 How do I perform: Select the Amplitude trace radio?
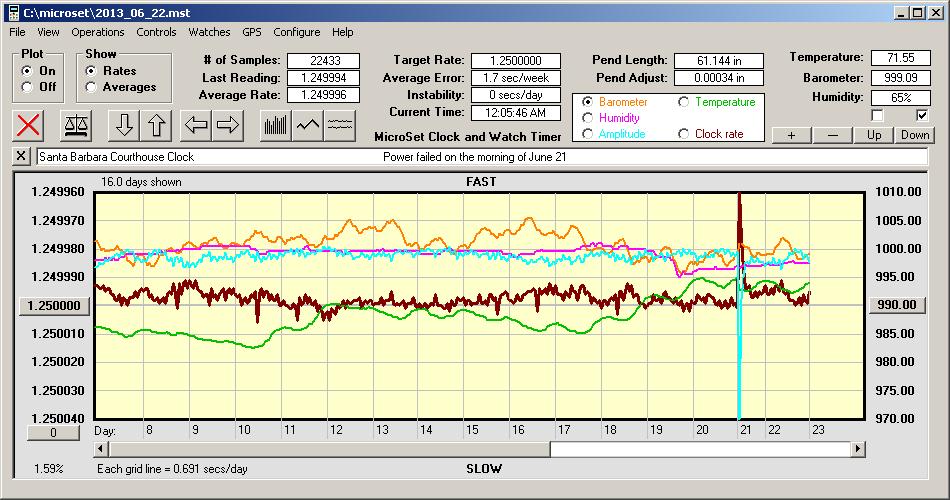587,133
